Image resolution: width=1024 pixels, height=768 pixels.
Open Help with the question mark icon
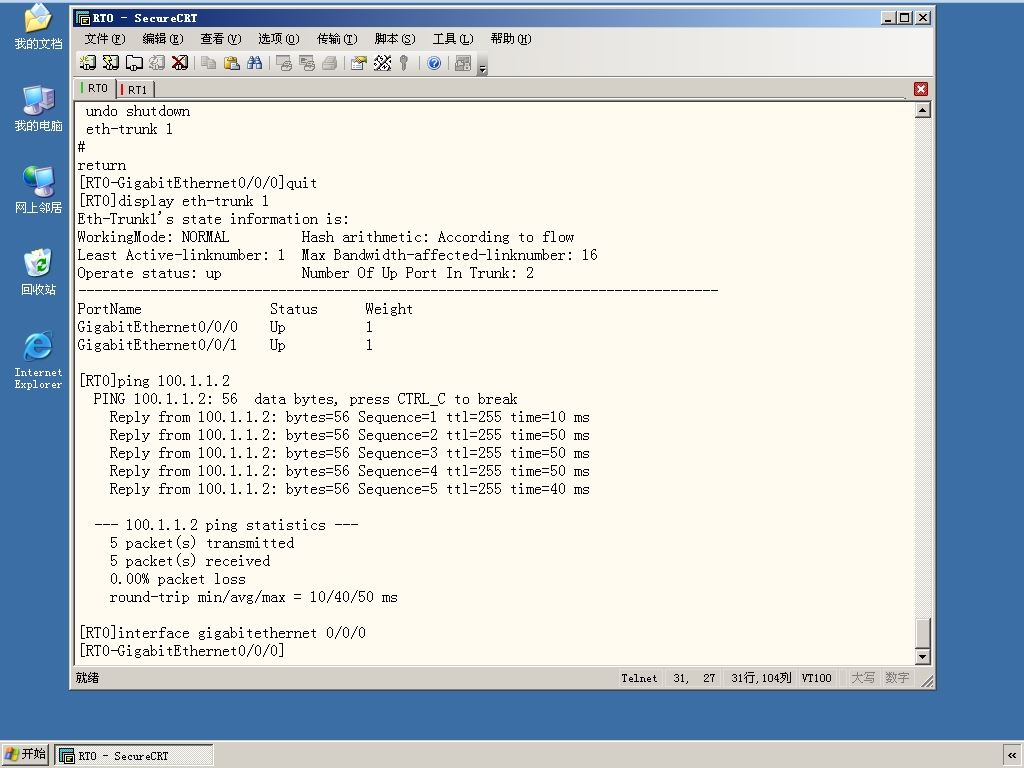pyautogui.click(x=434, y=63)
